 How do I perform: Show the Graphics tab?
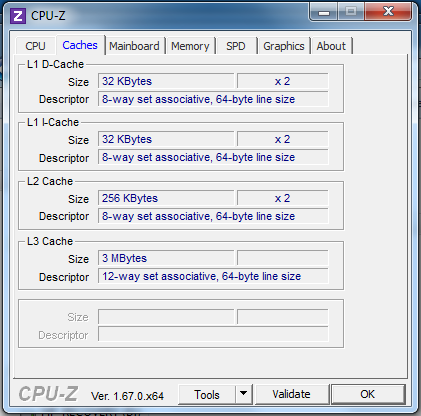pyautogui.click(x=284, y=46)
